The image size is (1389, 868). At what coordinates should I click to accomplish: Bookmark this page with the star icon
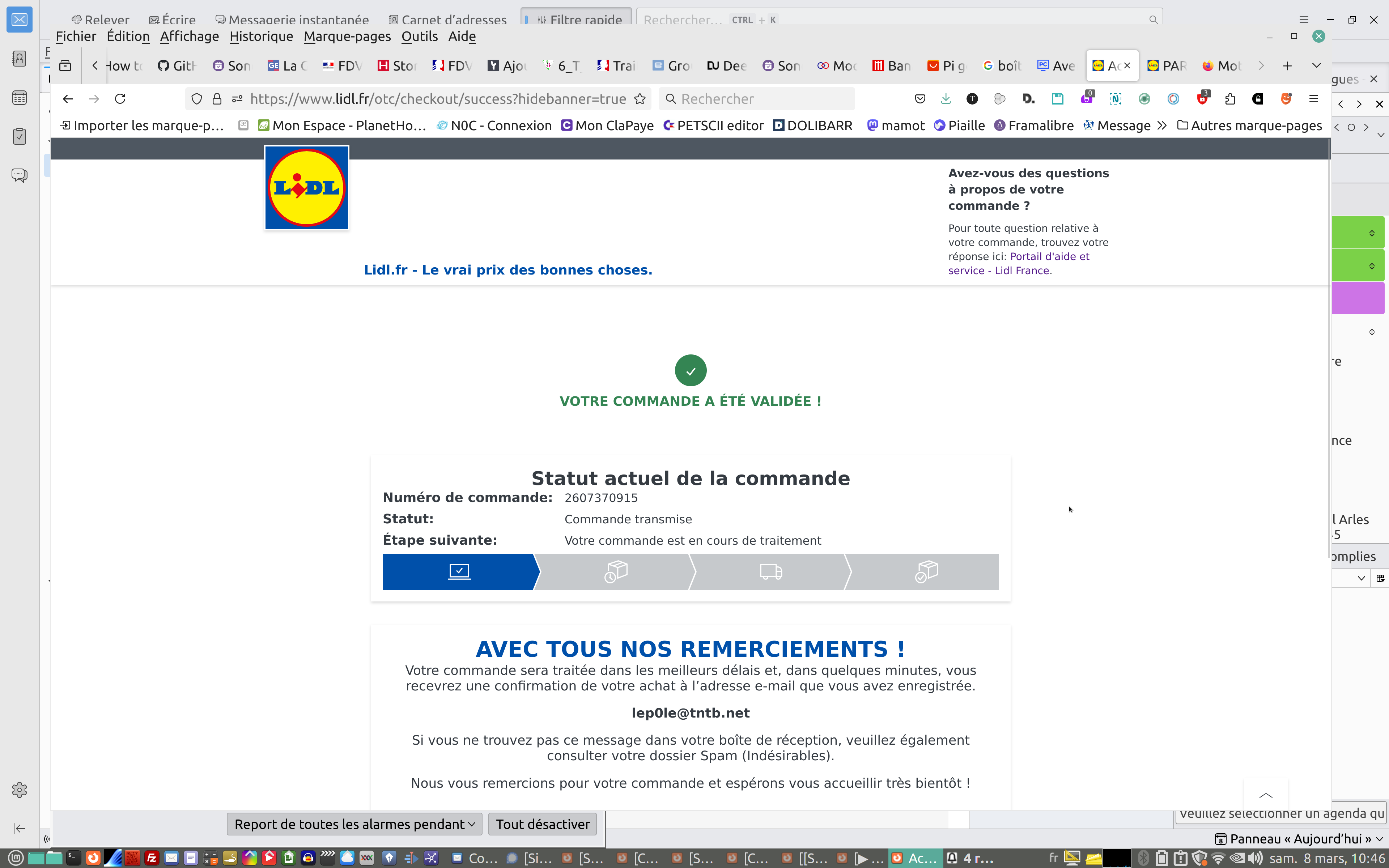click(x=640, y=99)
